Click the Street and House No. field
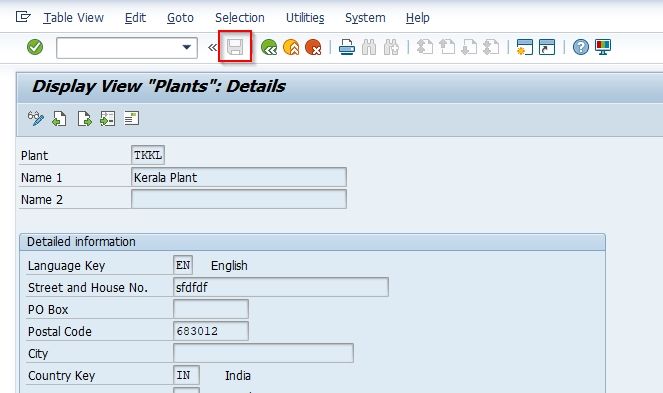The width and height of the screenshot is (663, 393). pos(280,287)
